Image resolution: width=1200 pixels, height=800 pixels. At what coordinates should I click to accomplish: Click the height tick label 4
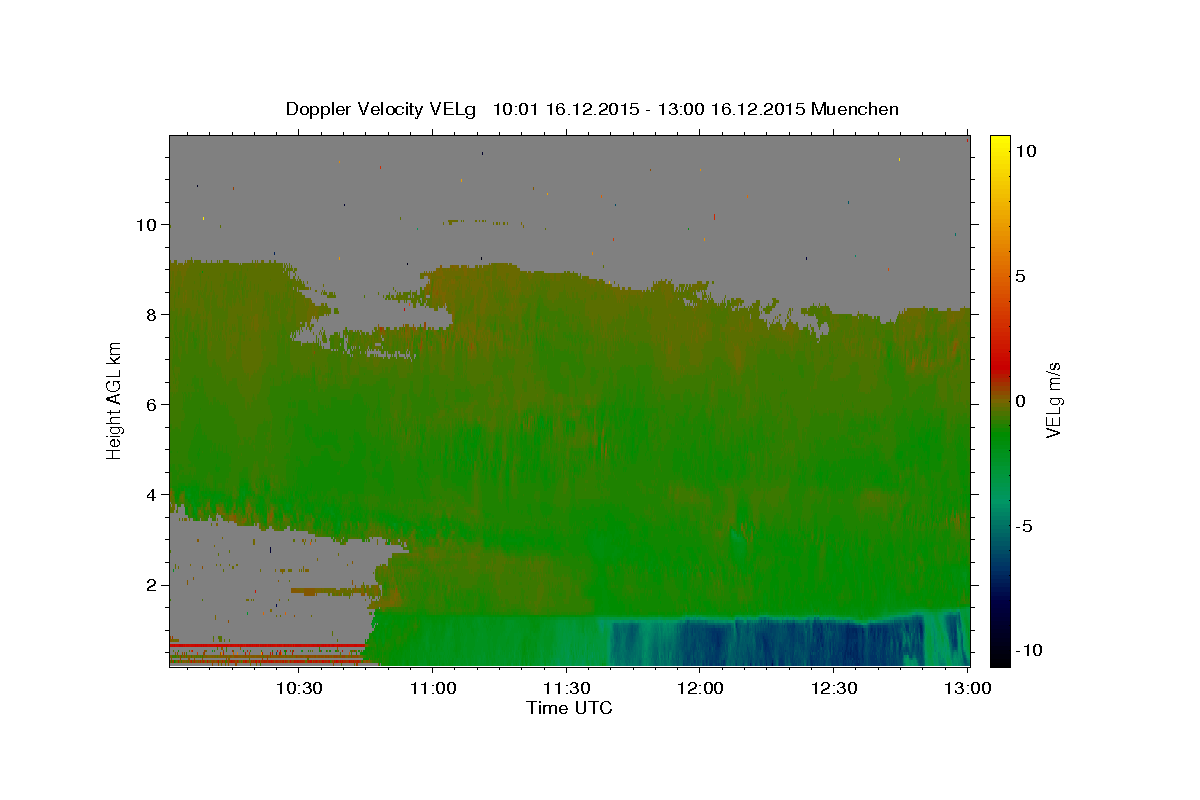(x=152, y=494)
